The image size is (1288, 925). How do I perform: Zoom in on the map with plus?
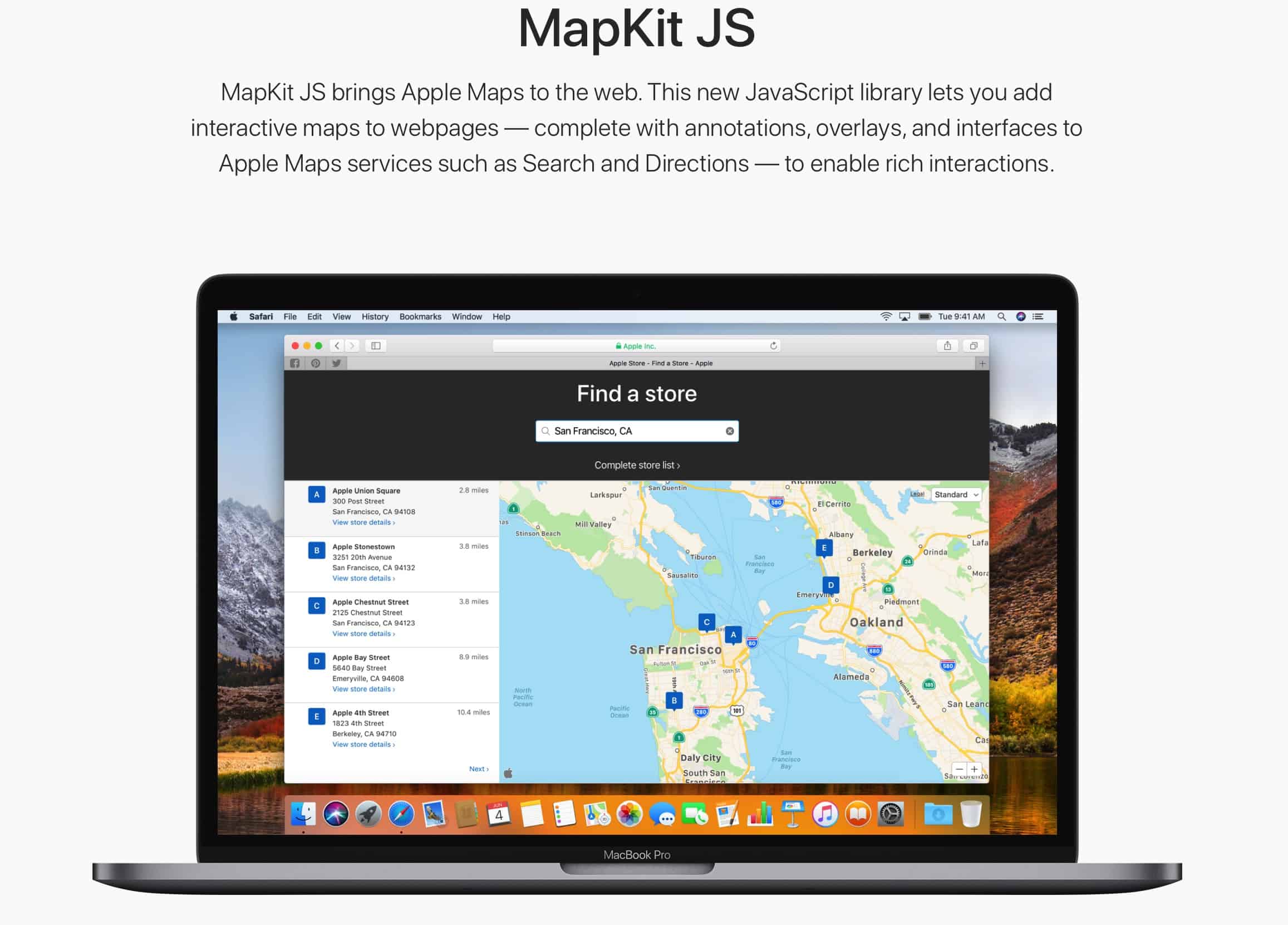click(x=975, y=769)
